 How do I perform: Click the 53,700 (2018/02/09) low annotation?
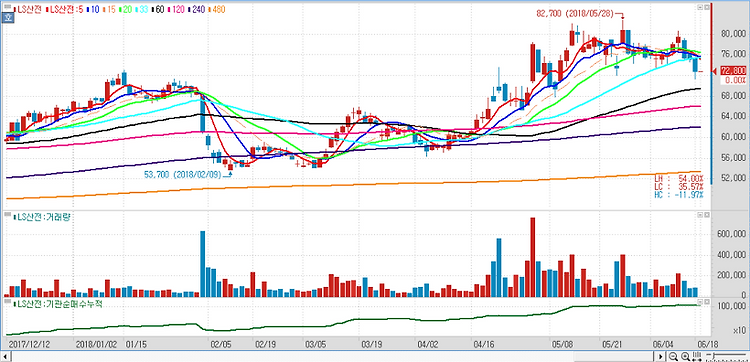183,175
